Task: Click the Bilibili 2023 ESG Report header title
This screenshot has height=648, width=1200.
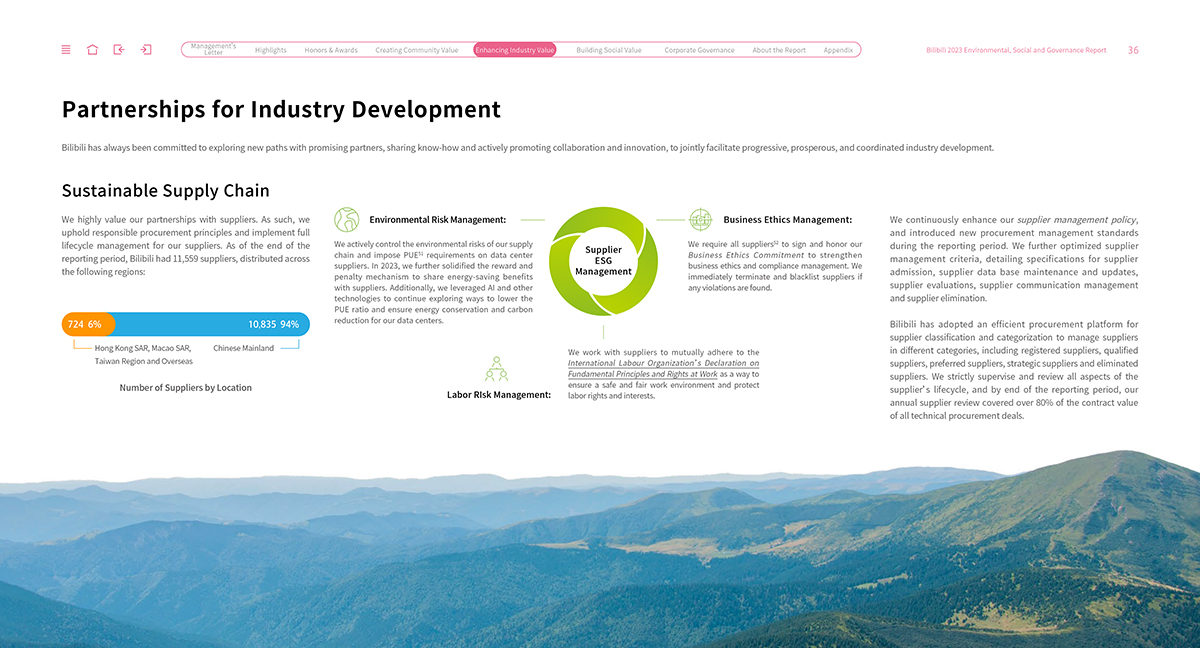Action: pyautogui.click(x=1016, y=50)
